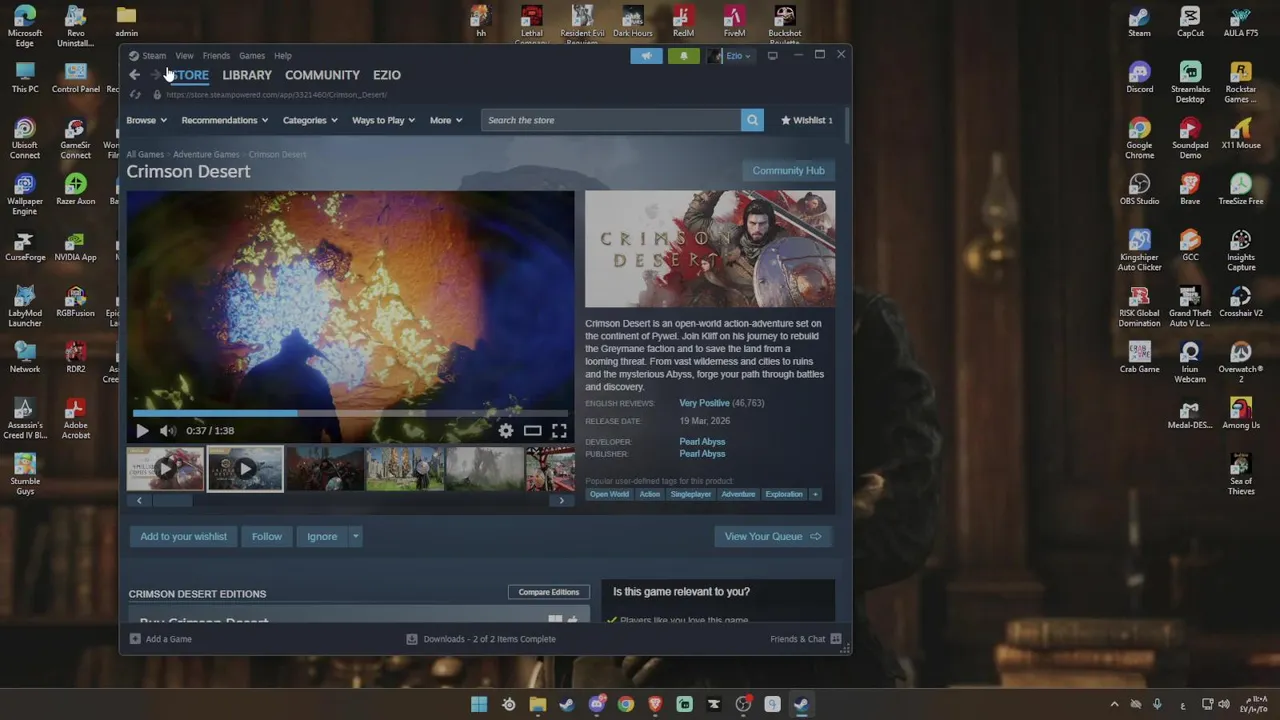Open Brave browser in the taskbar
The width and height of the screenshot is (1280, 720).
click(655, 704)
